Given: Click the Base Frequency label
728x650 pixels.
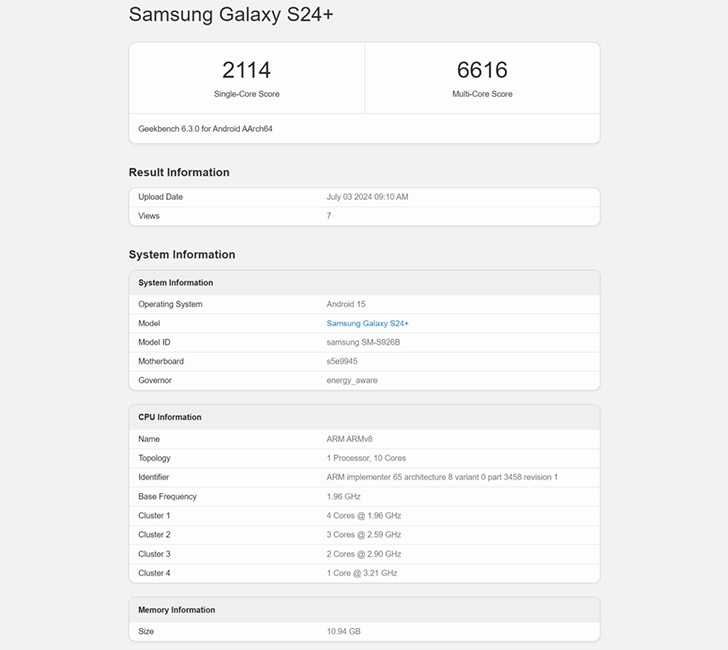Looking at the screenshot, I should [x=167, y=496].
